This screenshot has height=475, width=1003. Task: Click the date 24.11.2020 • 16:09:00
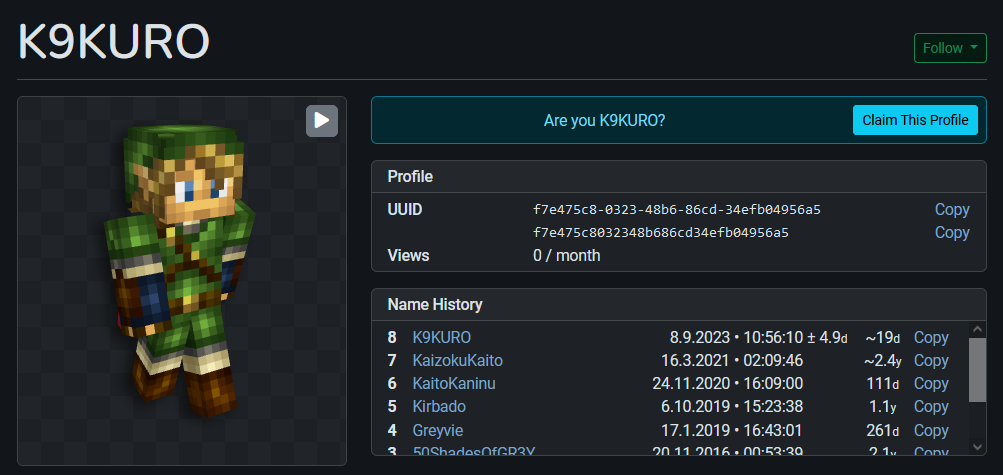(x=728, y=384)
